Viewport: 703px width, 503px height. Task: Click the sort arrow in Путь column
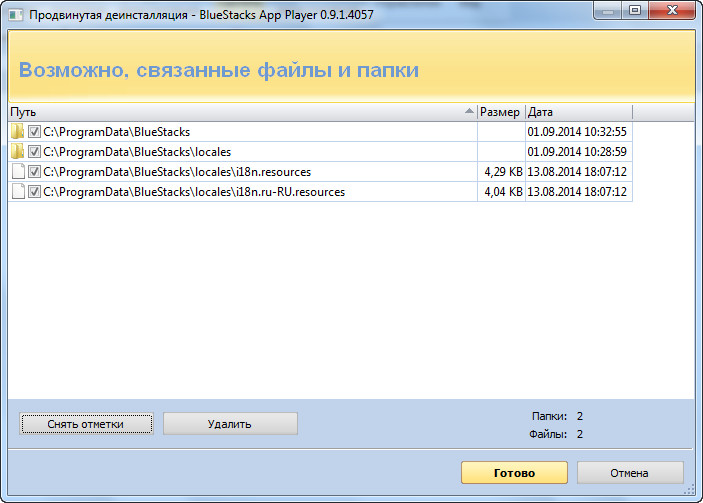[x=469, y=112]
